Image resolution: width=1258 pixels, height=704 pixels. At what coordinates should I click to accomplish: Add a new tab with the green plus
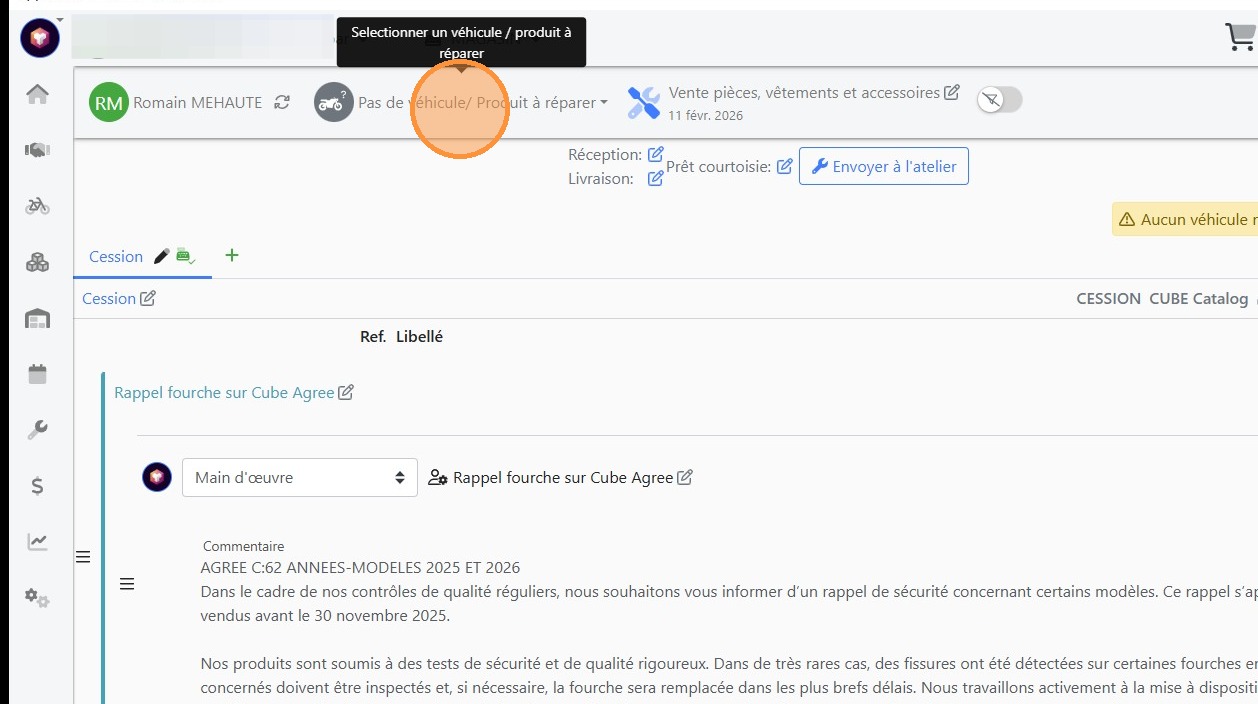click(232, 255)
